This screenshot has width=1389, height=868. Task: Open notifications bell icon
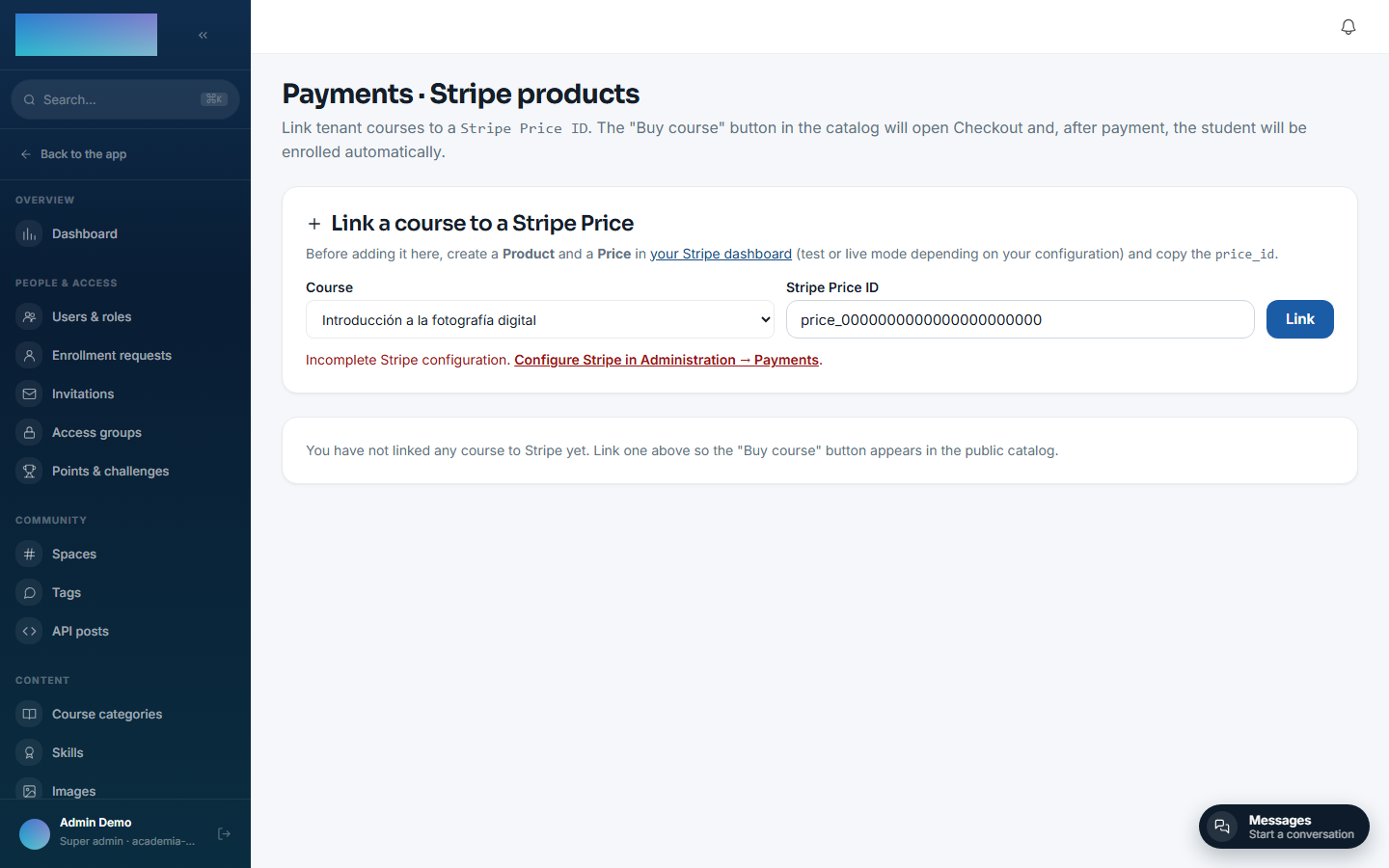click(x=1348, y=27)
